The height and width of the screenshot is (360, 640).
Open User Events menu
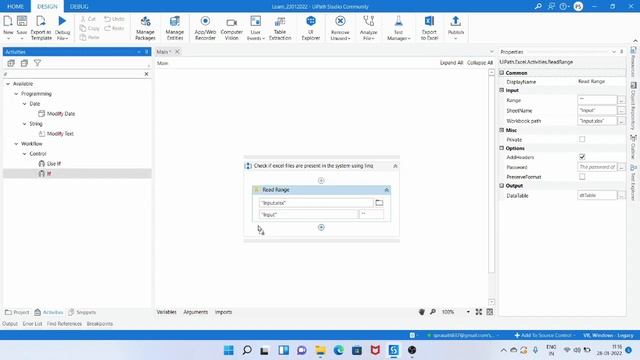(256, 27)
